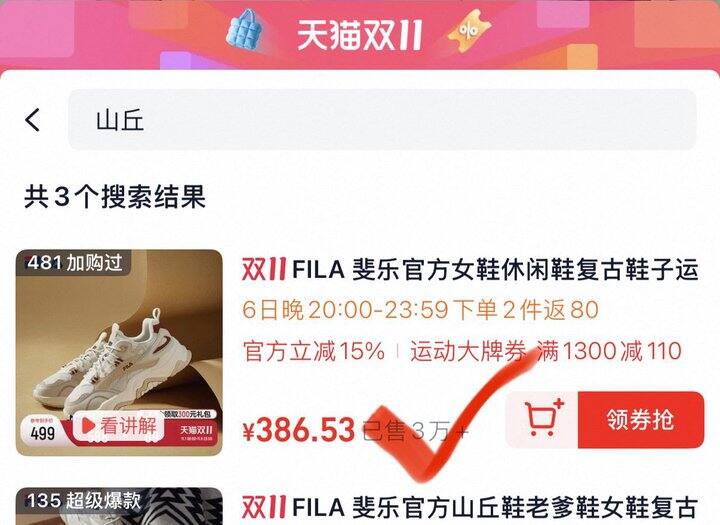Viewport: 720px width, 525px height.
Task: Click the search field containing 山丘
Action: pos(382,119)
